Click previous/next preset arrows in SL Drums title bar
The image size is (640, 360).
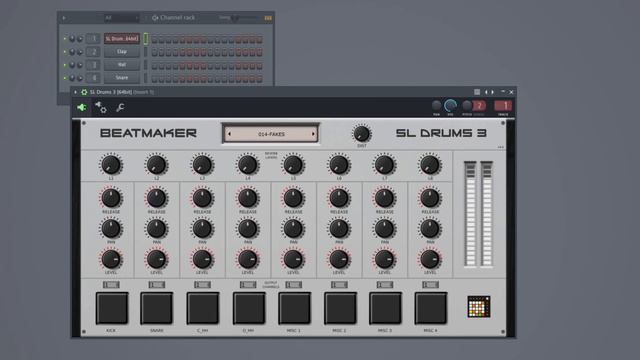(489, 92)
